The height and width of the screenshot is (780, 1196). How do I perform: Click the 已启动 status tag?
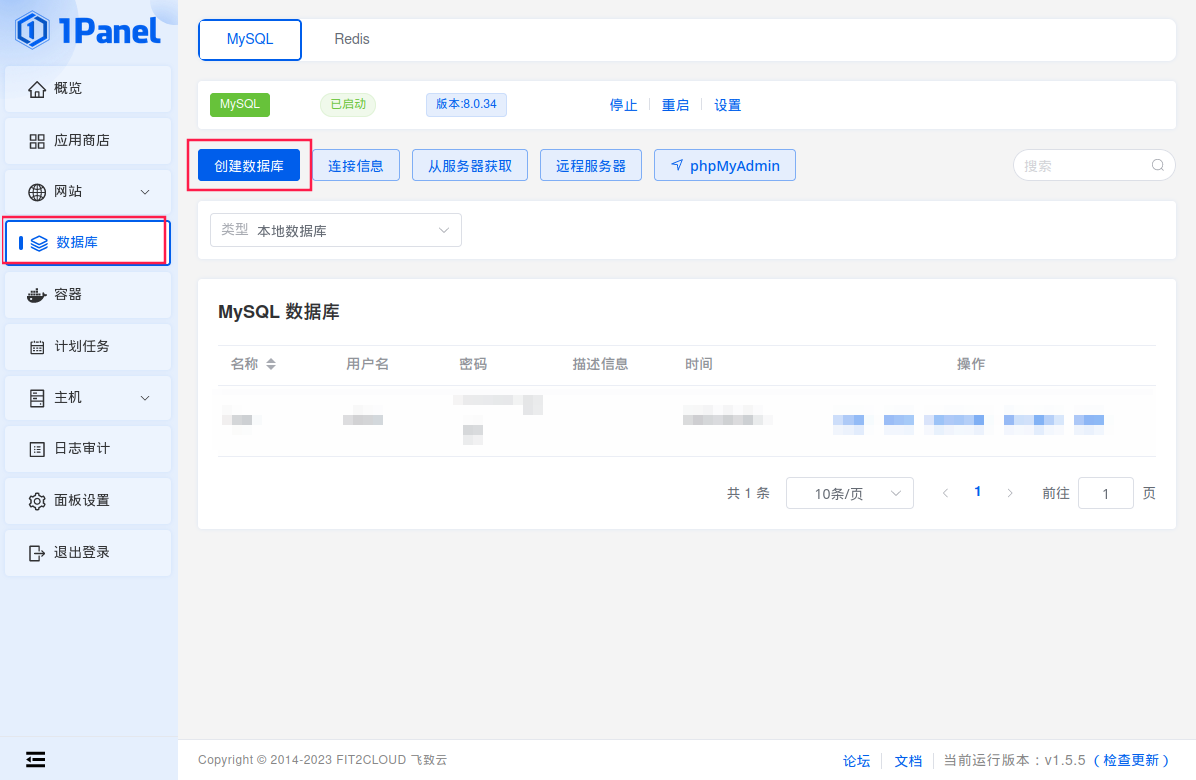tap(348, 104)
